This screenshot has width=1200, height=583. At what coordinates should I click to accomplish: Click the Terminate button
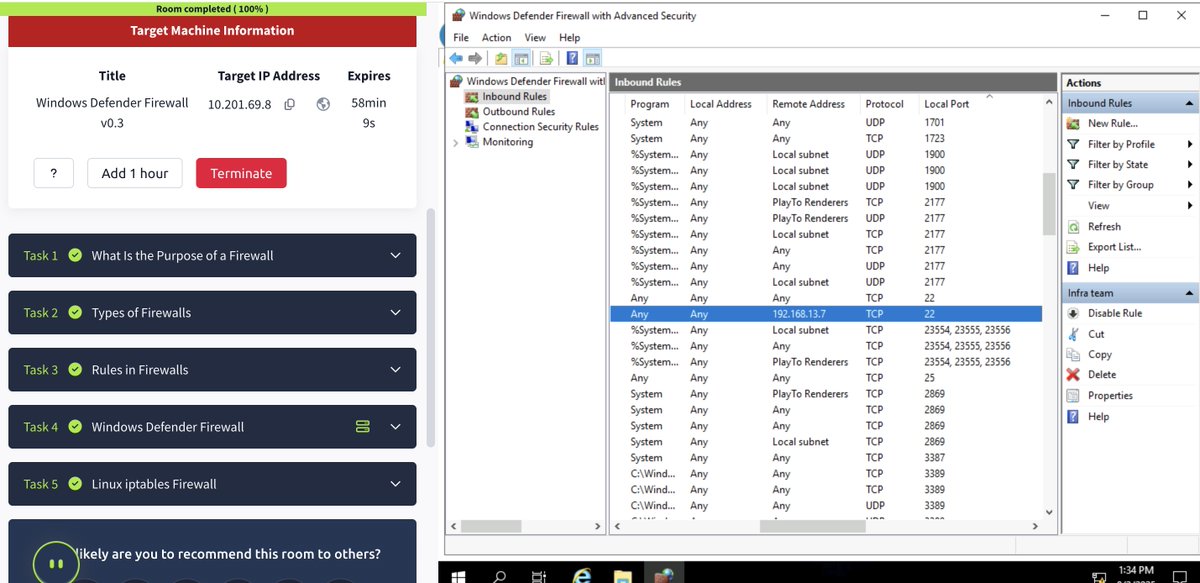pos(241,173)
